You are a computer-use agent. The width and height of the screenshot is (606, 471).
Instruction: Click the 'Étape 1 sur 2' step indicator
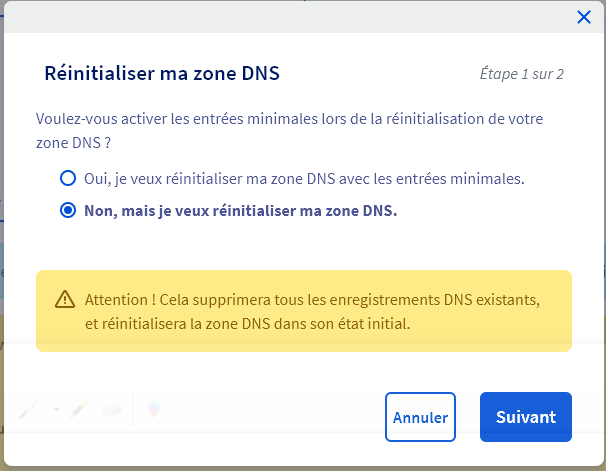522,74
